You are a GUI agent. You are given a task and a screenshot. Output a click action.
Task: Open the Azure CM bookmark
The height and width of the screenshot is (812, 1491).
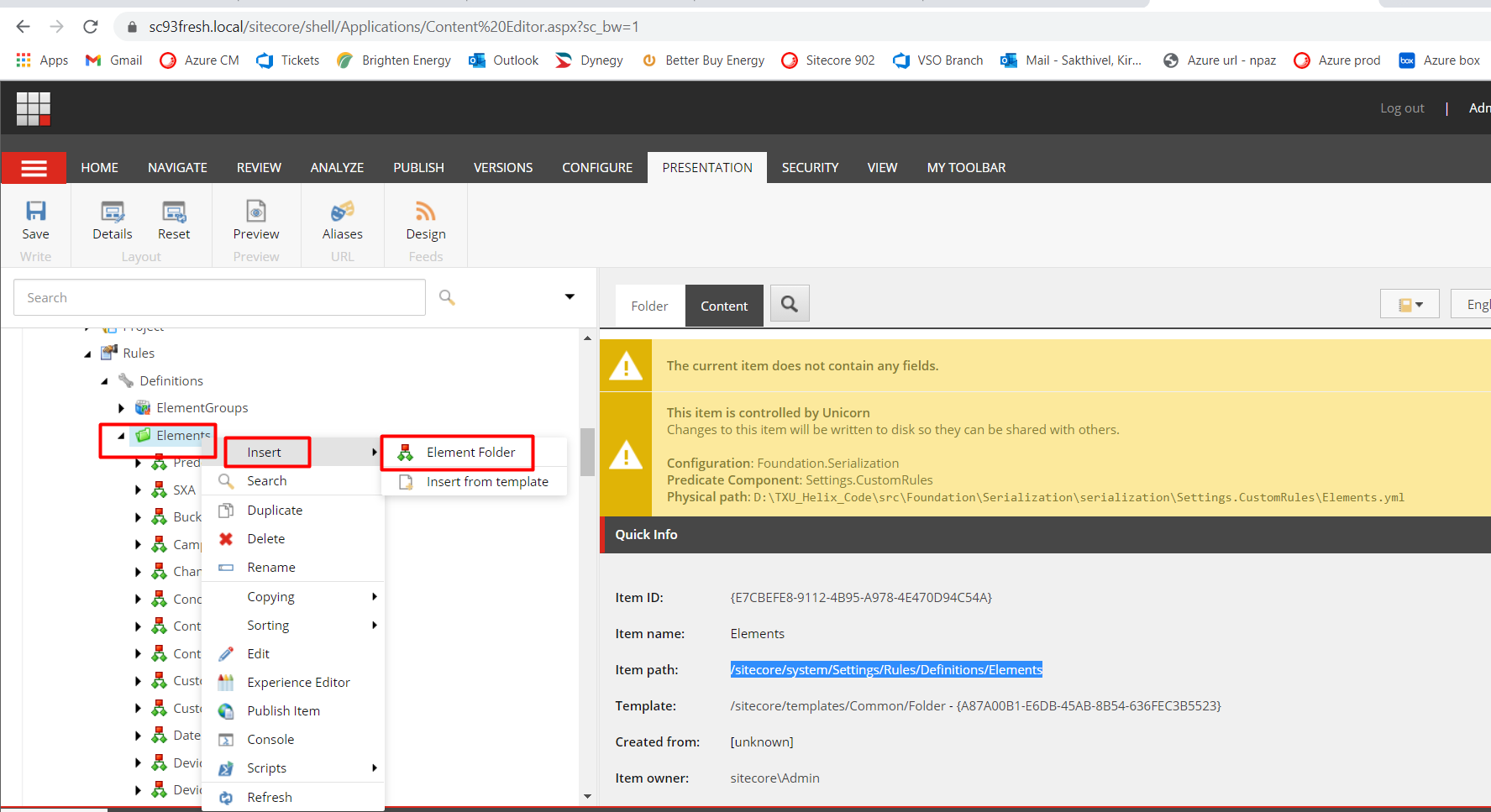tap(200, 60)
